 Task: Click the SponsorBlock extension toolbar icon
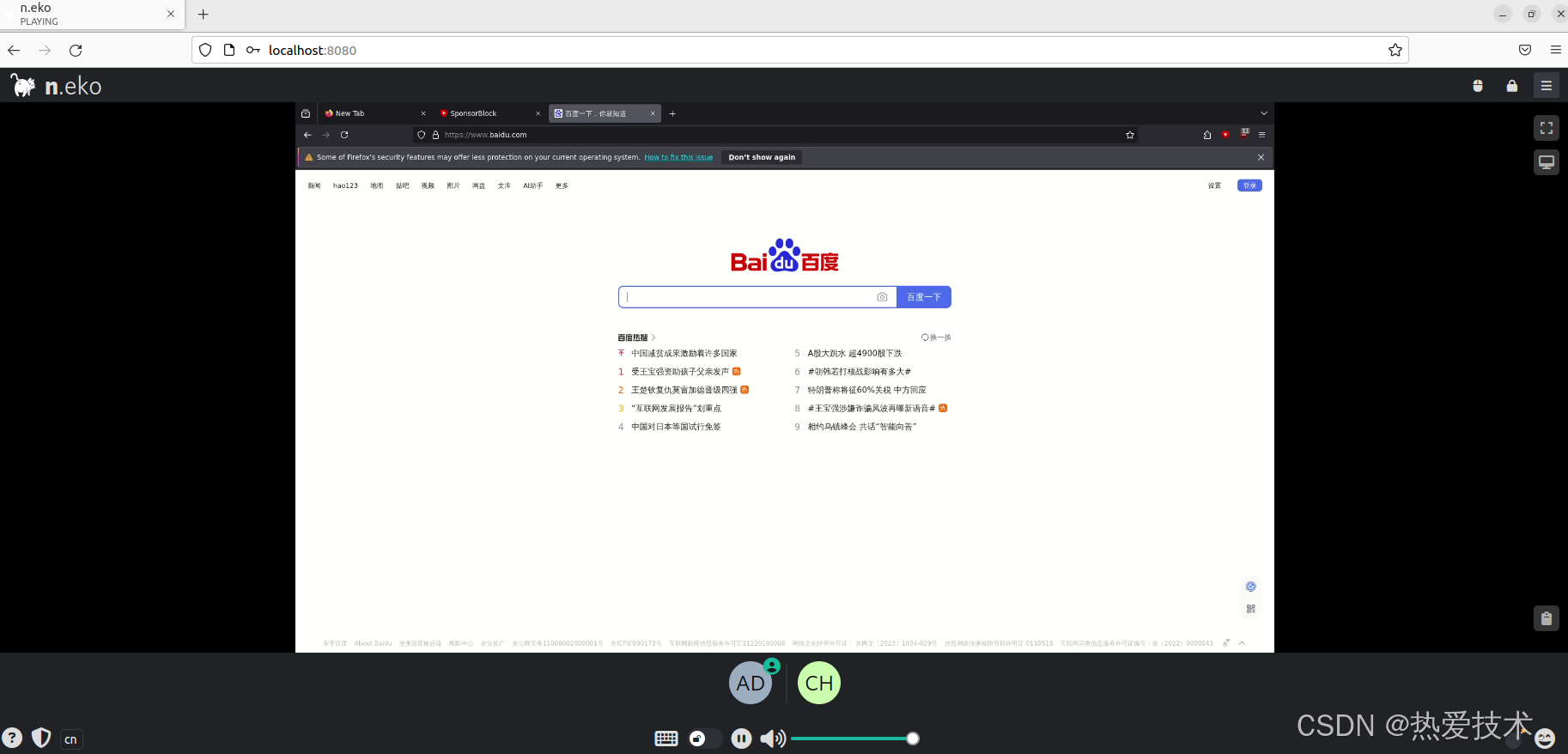(x=1225, y=135)
